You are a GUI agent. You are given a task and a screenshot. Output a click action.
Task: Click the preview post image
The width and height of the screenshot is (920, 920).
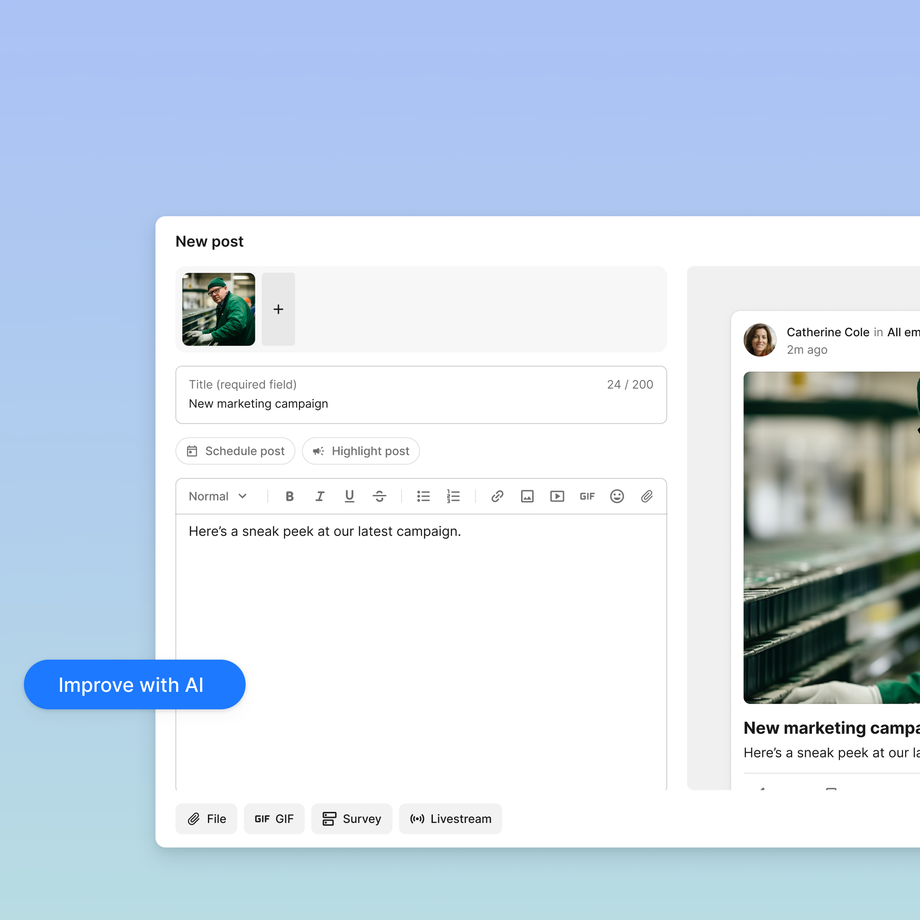coord(831,537)
